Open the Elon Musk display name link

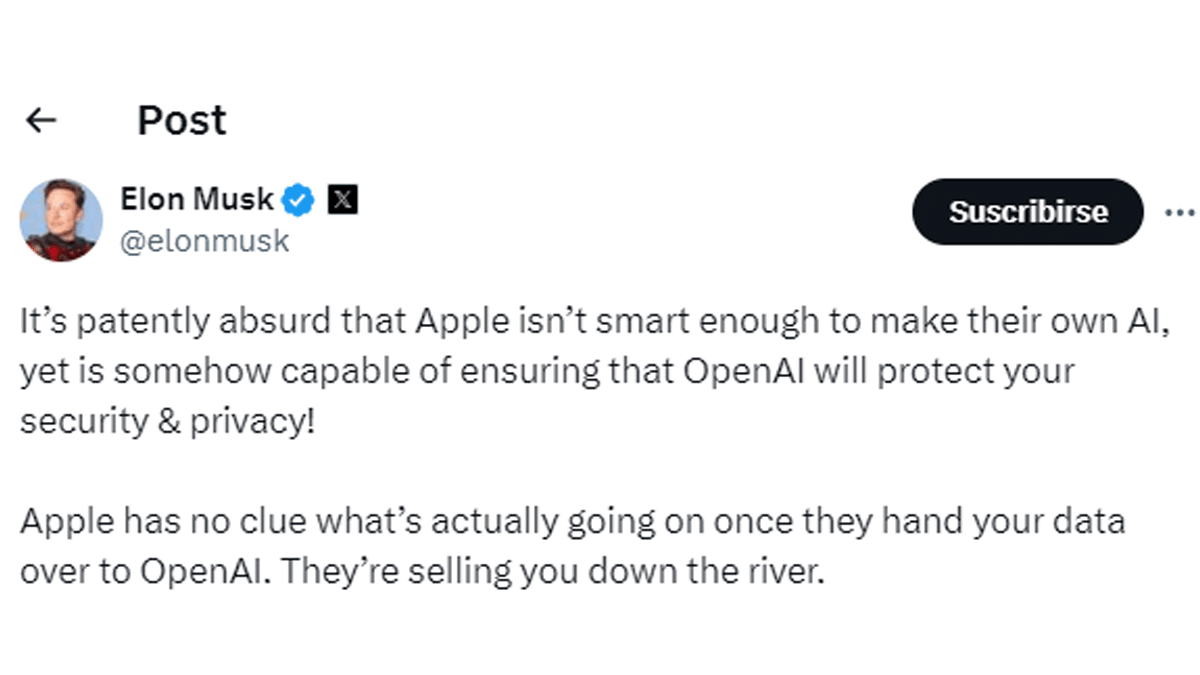[197, 199]
